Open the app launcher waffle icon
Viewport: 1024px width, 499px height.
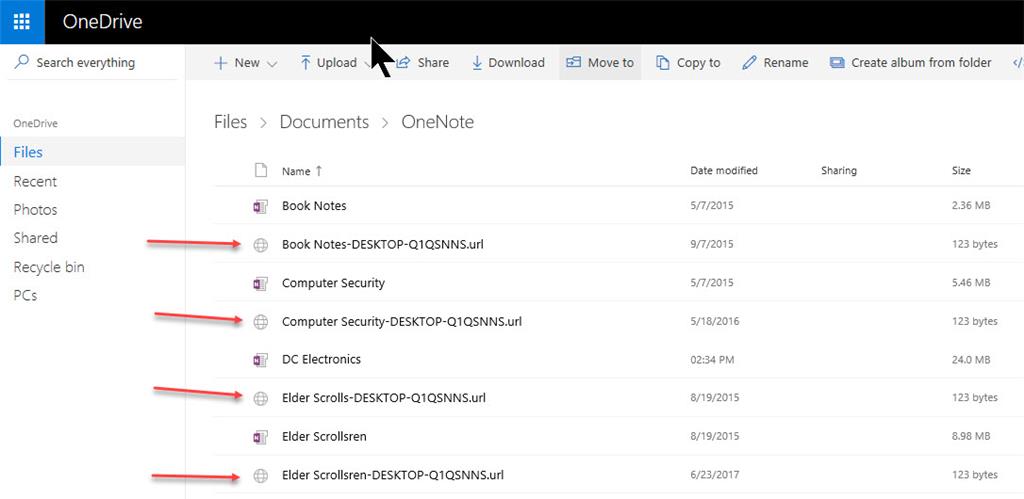pos(22,22)
